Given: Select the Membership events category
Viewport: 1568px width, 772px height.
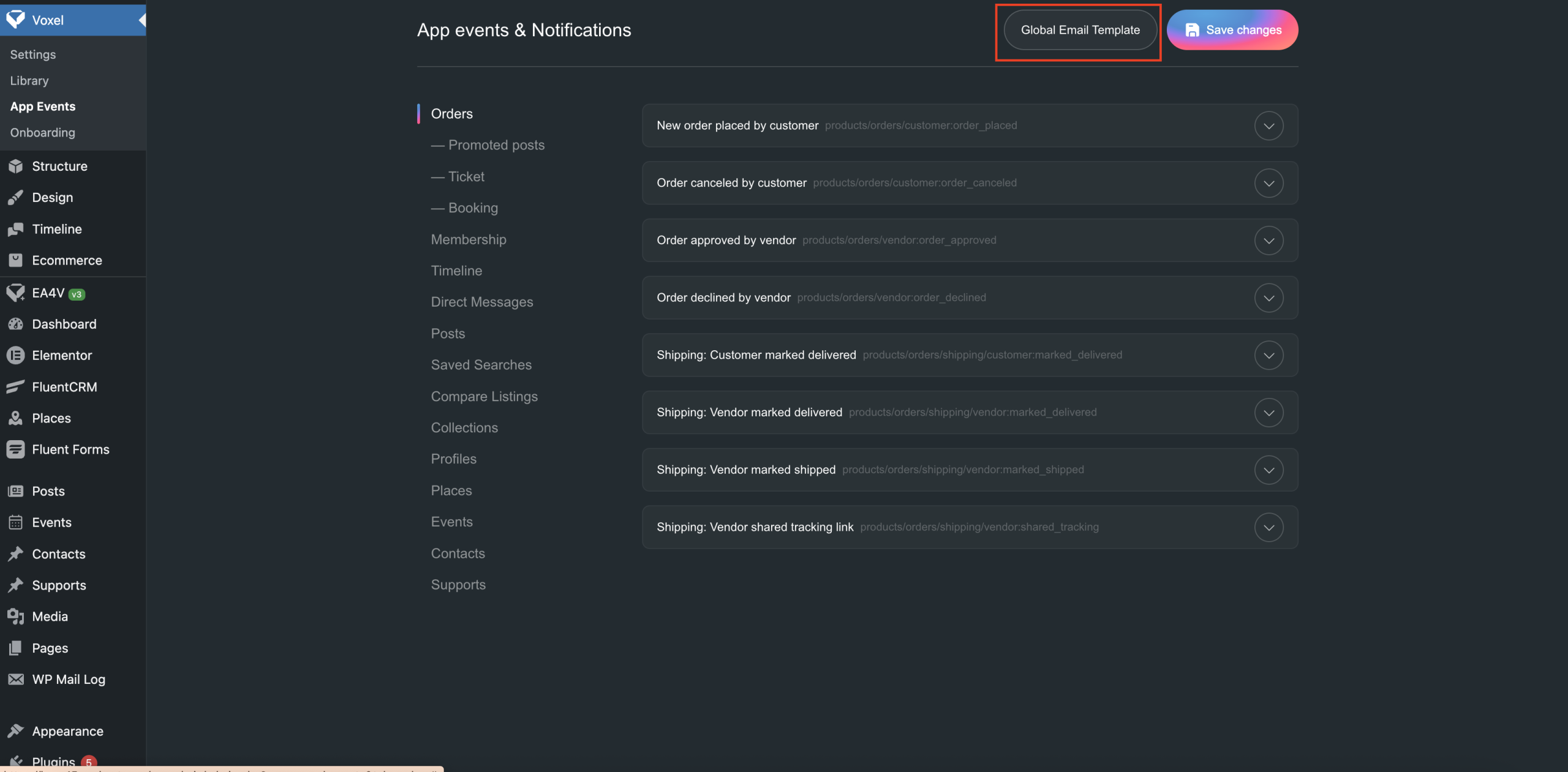Looking at the screenshot, I should coord(469,239).
